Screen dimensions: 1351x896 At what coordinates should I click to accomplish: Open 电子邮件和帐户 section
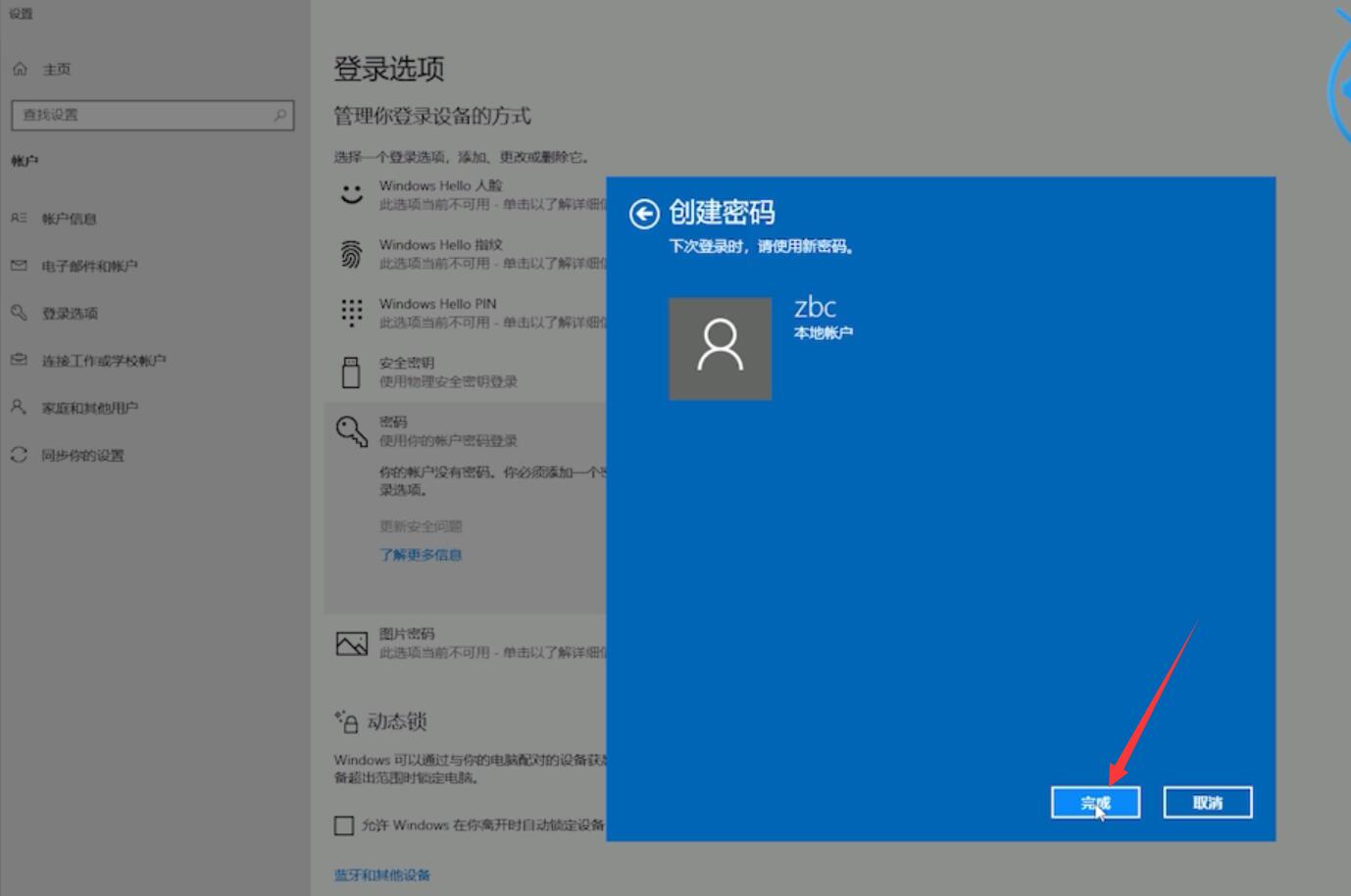click(89, 266)
